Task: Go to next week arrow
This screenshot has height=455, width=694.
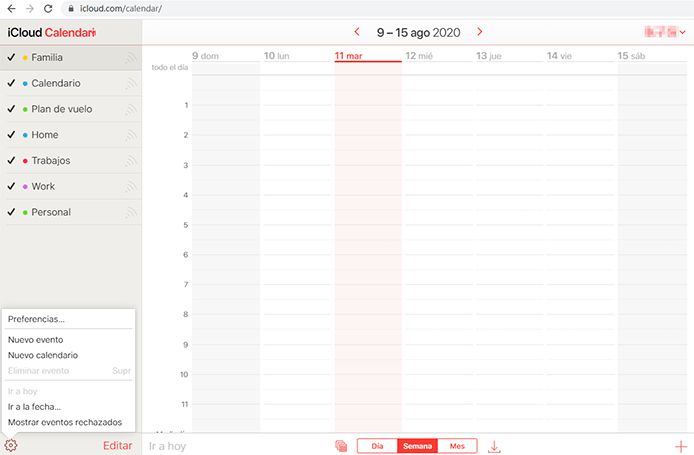Action: point(479,32)
